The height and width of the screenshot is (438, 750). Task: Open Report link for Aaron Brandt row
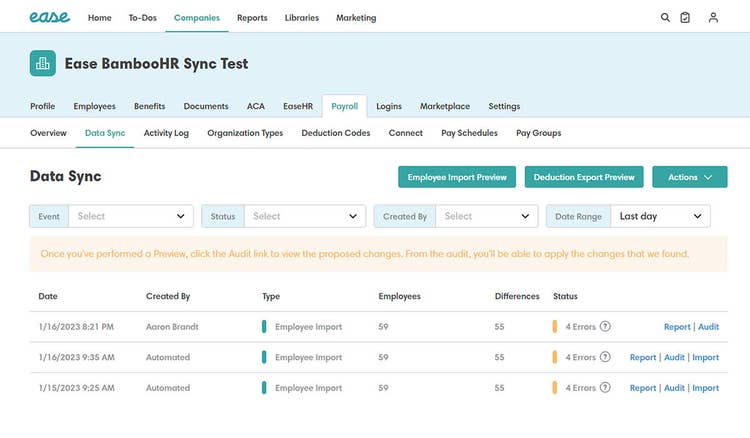pos(677,327)
